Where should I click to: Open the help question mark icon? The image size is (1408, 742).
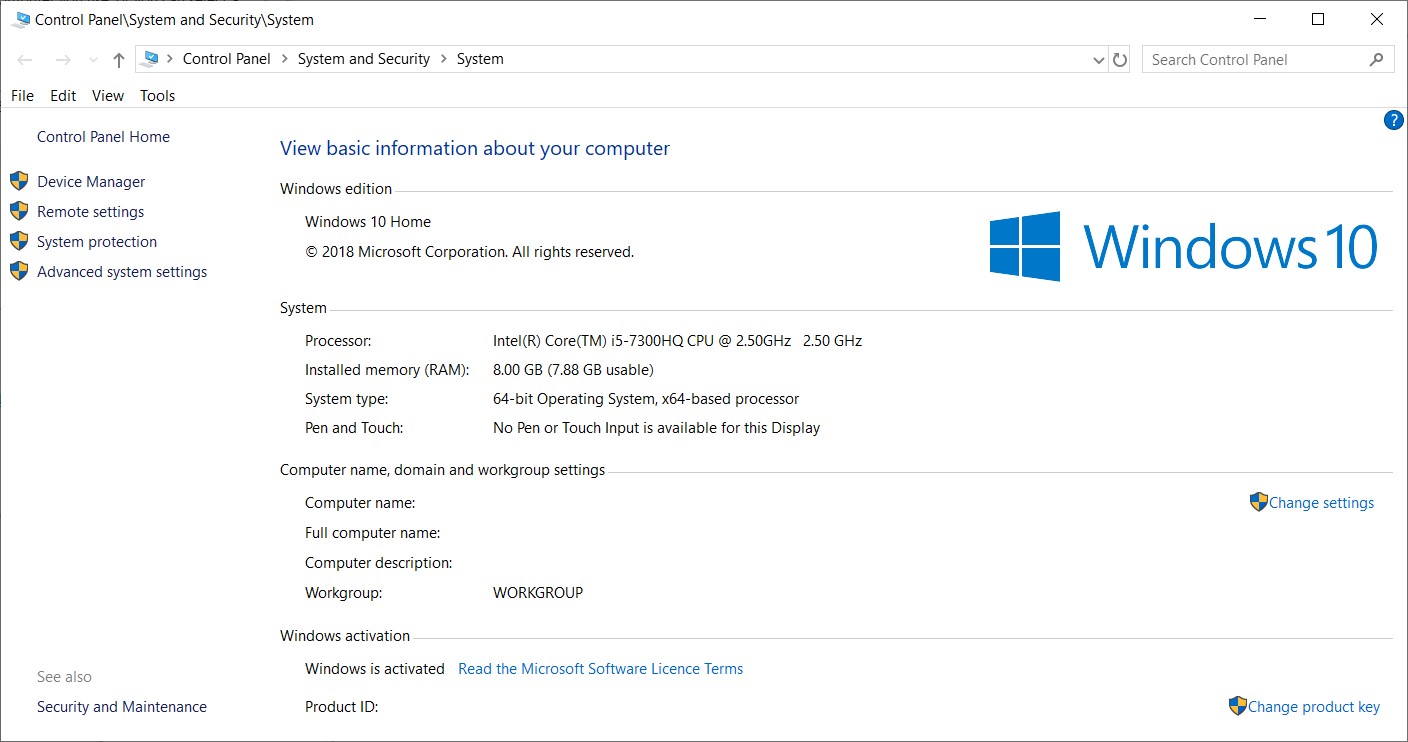[1393, 121]
